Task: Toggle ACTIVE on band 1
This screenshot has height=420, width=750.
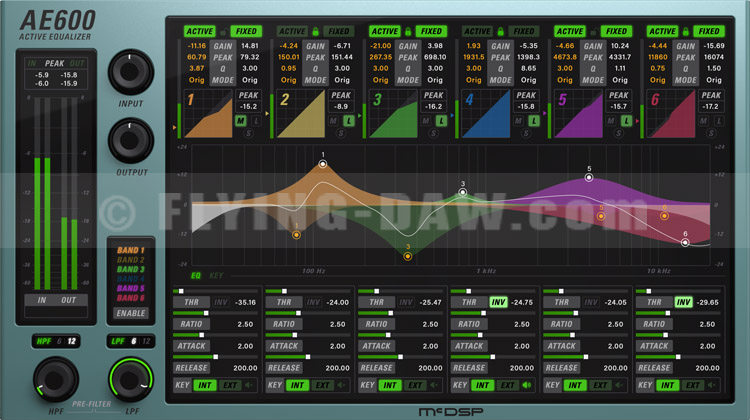Action: [199, 32]
